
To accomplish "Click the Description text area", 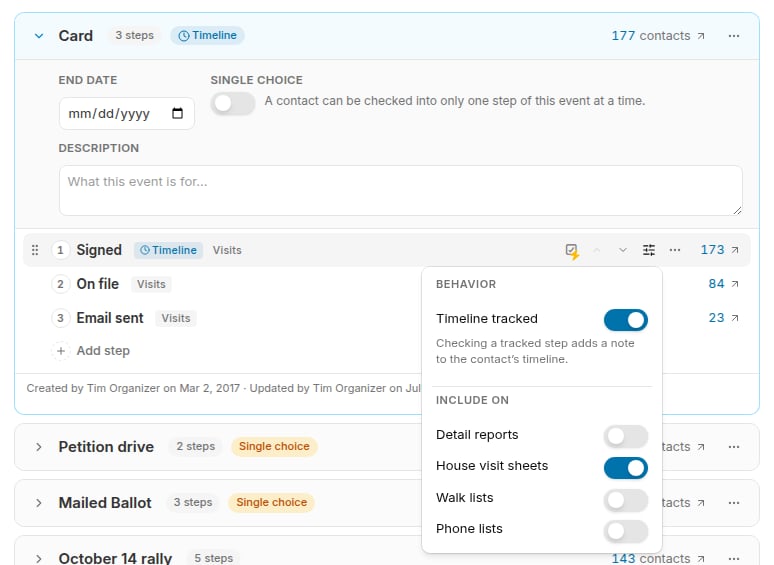I will pyautogui.click(x=400, y=190).
